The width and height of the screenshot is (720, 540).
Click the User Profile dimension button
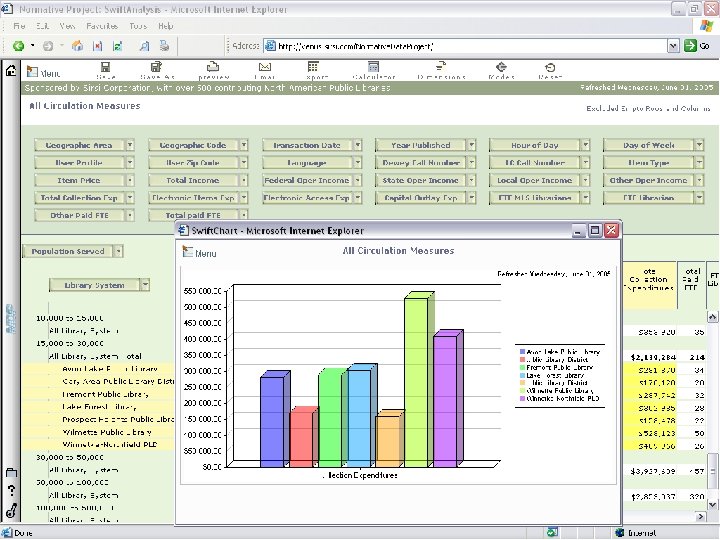pos(79,163)
